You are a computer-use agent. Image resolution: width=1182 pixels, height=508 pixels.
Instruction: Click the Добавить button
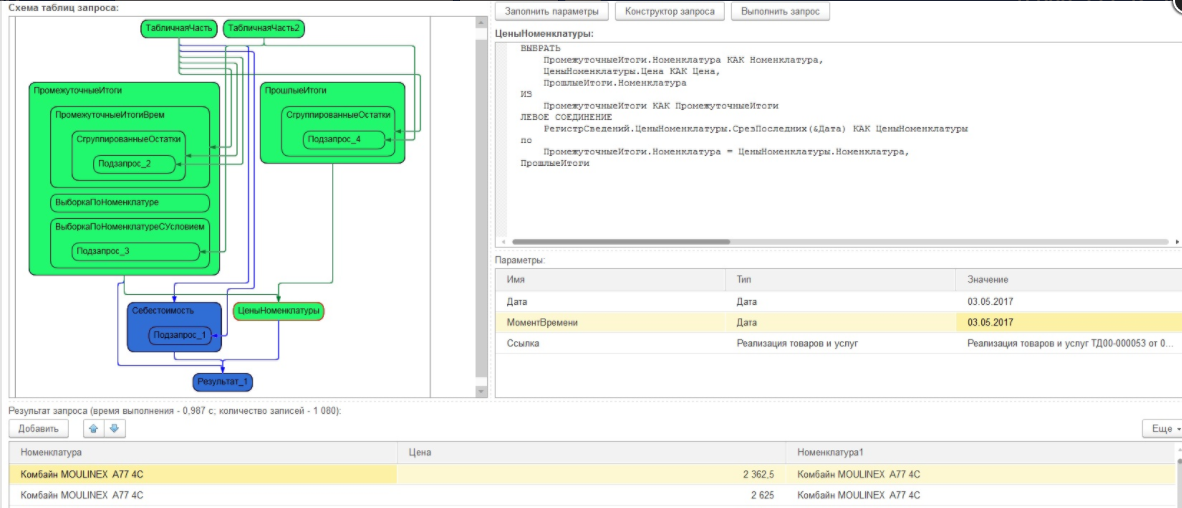[x=38, y=429]
